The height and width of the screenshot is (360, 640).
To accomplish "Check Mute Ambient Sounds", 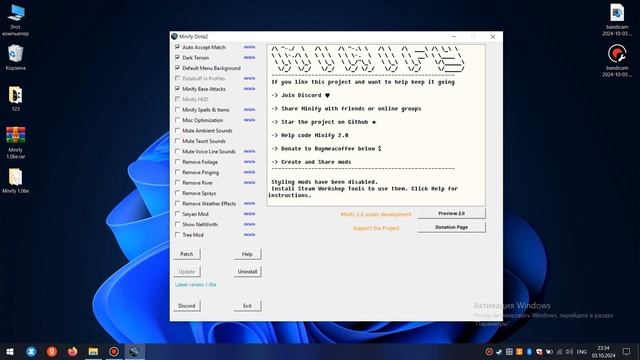I will pos(178,130).
